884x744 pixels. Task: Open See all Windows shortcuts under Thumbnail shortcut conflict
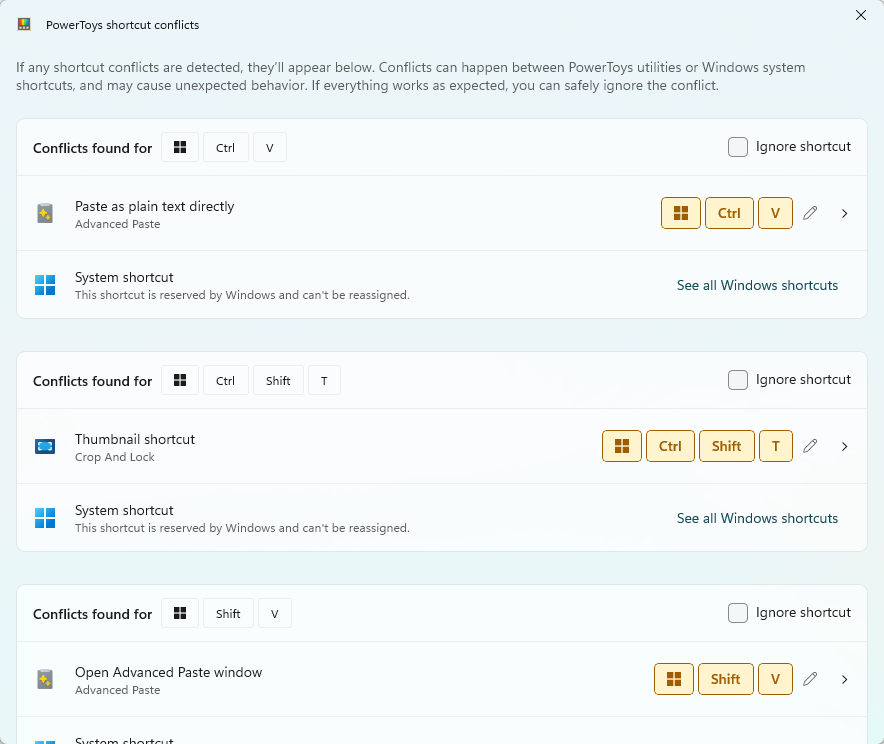757,518
